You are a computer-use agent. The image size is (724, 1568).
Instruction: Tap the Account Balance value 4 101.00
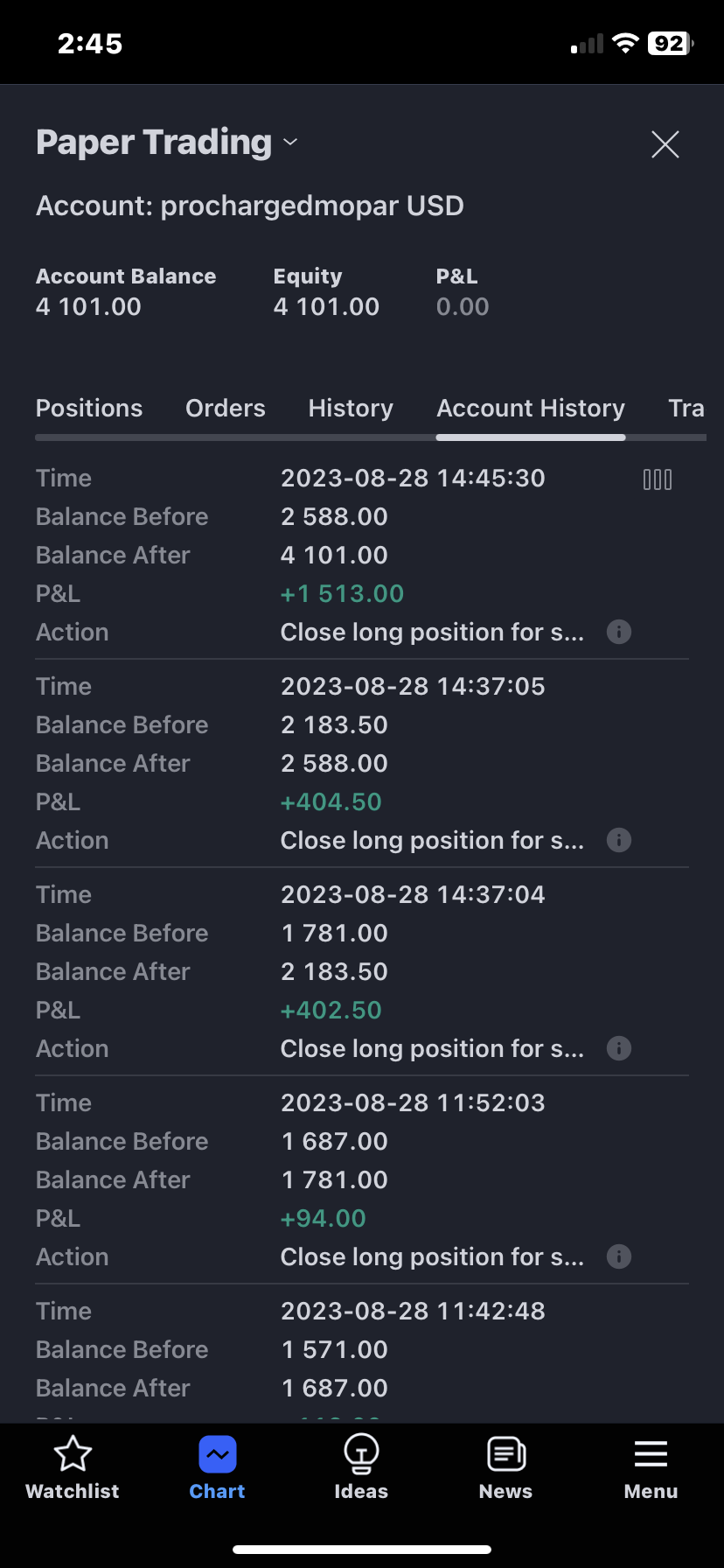88,307
